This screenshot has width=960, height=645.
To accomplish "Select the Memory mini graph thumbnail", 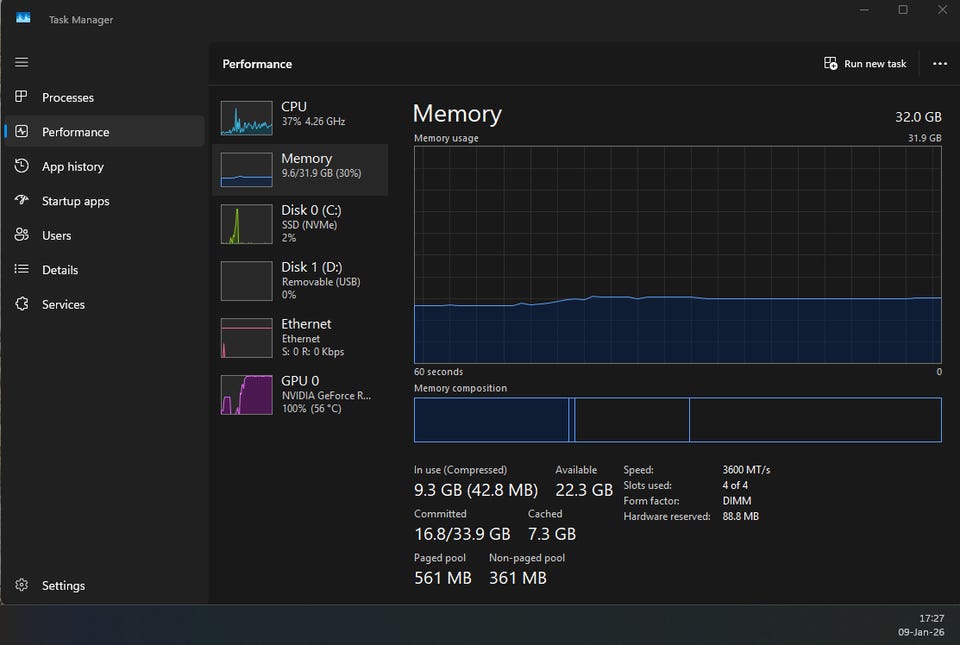I will pyautogui.click(x=246, y=170).
